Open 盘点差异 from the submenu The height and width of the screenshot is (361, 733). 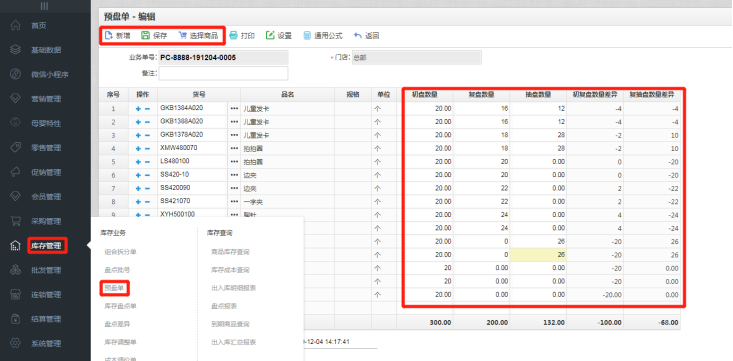click(x=117, y=324)
